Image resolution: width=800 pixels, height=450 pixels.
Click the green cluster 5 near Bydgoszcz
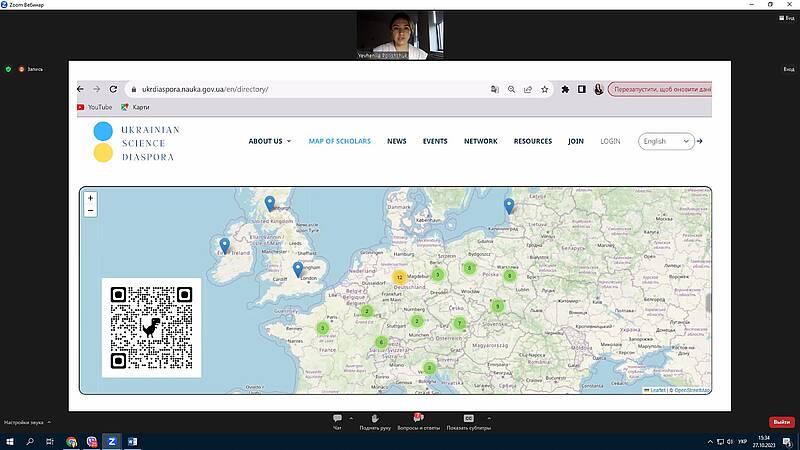coord(469,268)
